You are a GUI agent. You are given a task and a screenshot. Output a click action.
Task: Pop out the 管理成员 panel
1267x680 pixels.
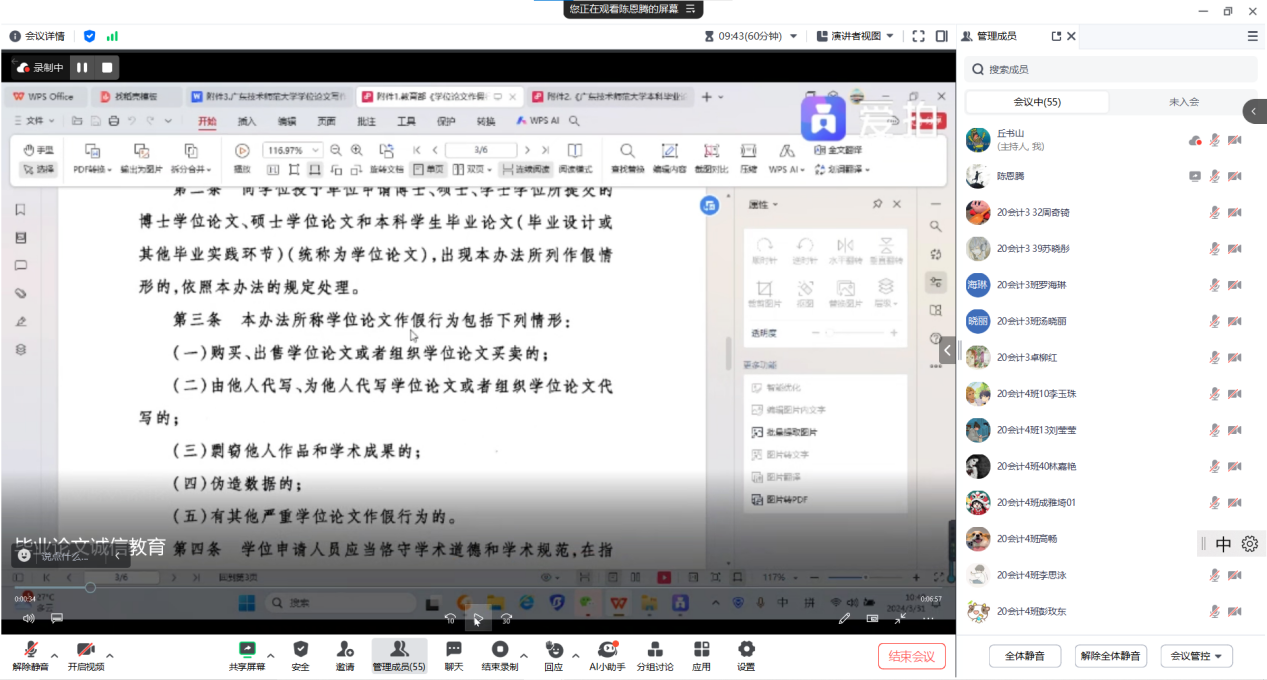pyautogui.click(x=1056, y=36)
